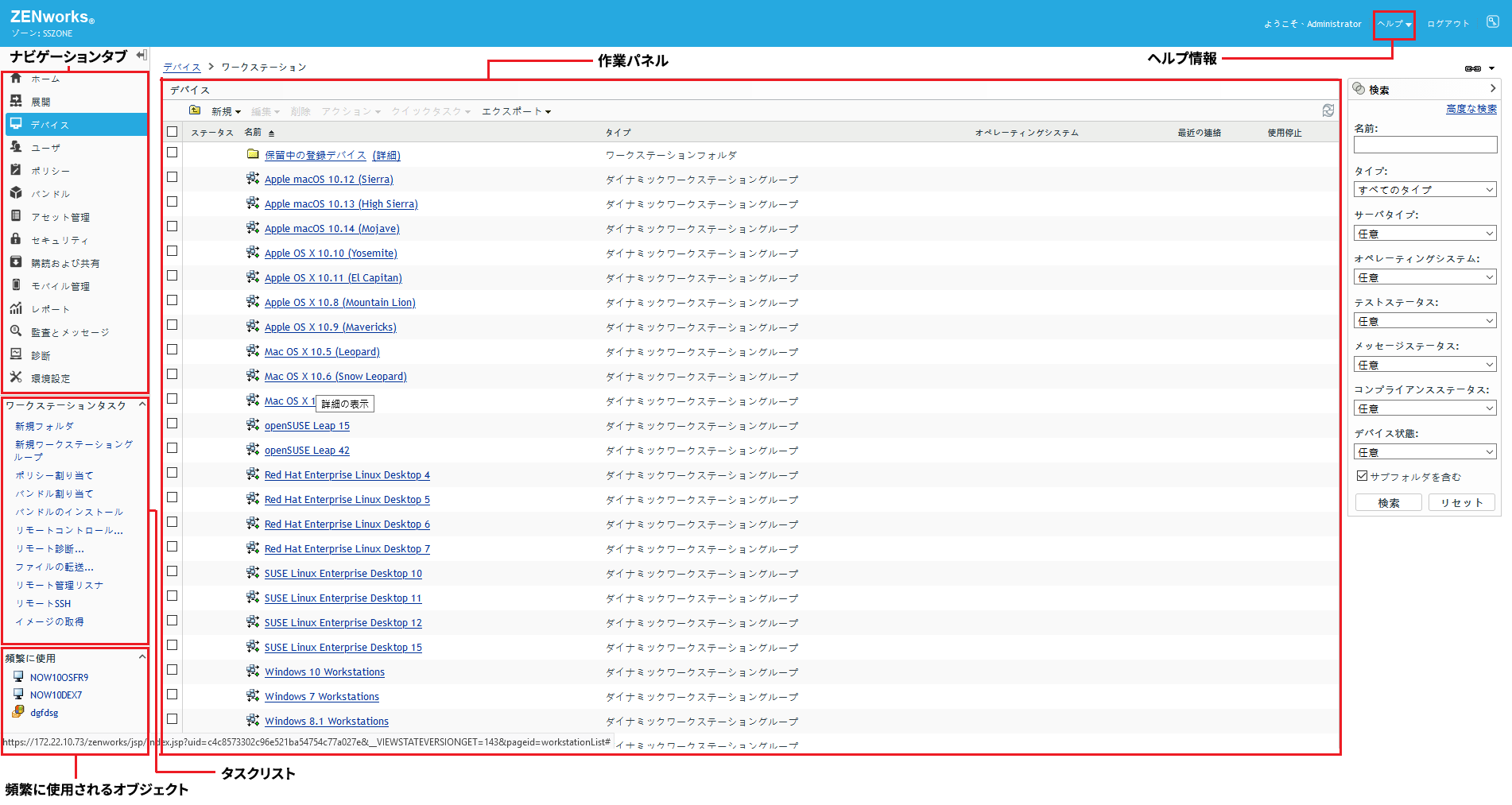Open the Windows 10 Workstations link
Image resolution: width=1512 pixels, height=805 pixels.
coord(324,671)
